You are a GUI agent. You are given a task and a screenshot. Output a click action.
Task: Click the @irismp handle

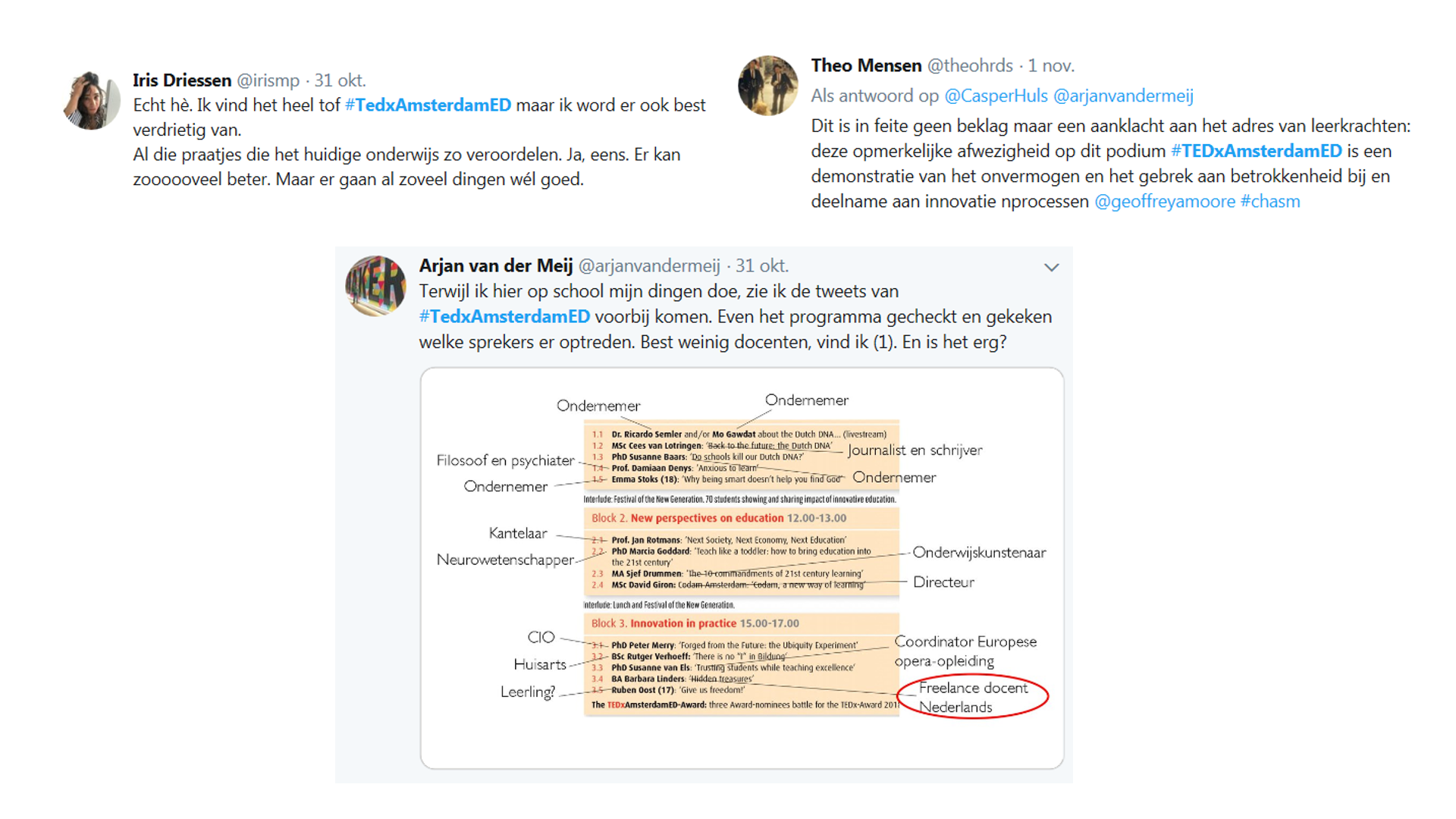tap(268, 80)
